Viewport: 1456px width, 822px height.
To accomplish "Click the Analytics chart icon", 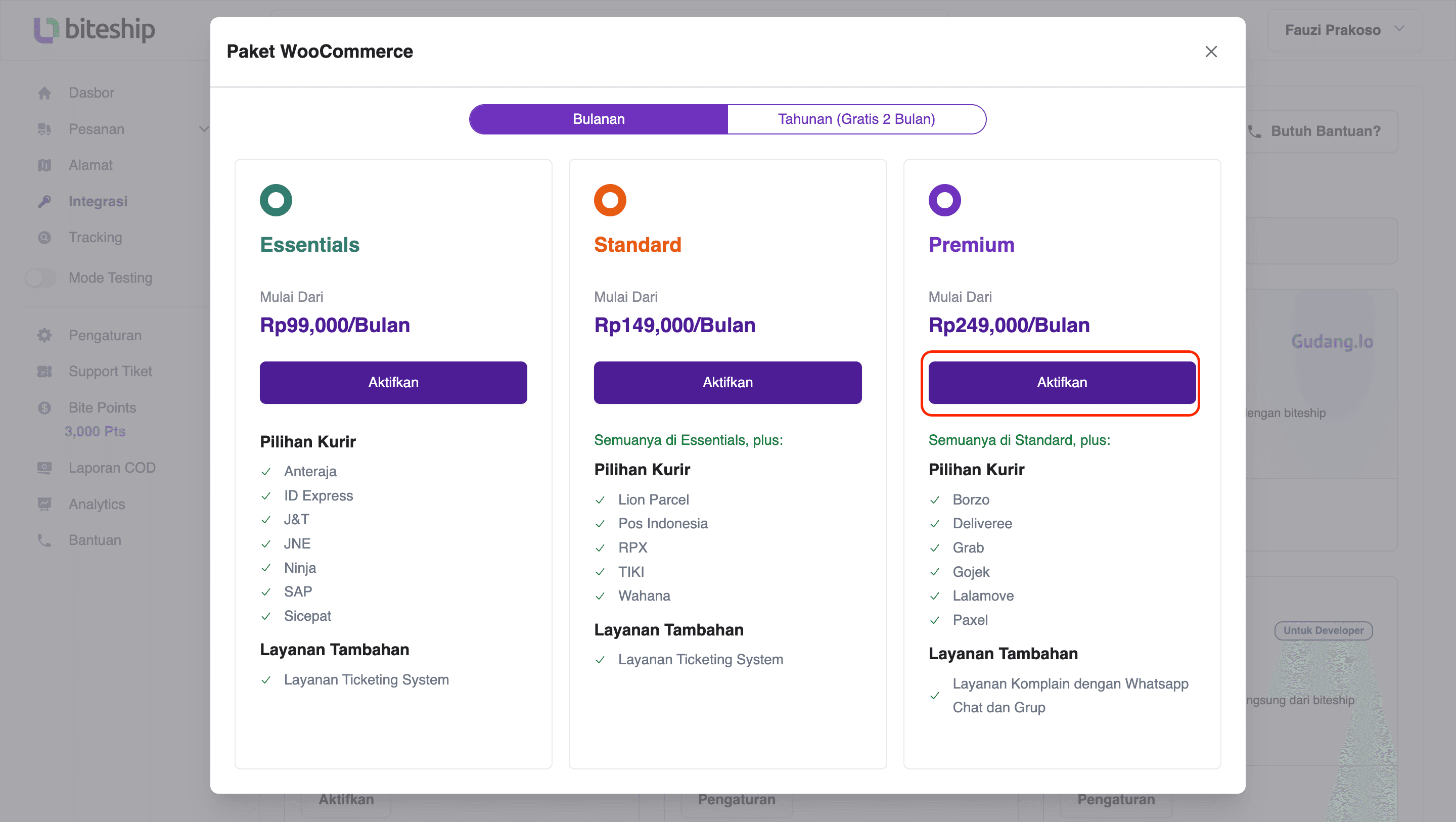I will pyautogui.click(x=44, y=504).
